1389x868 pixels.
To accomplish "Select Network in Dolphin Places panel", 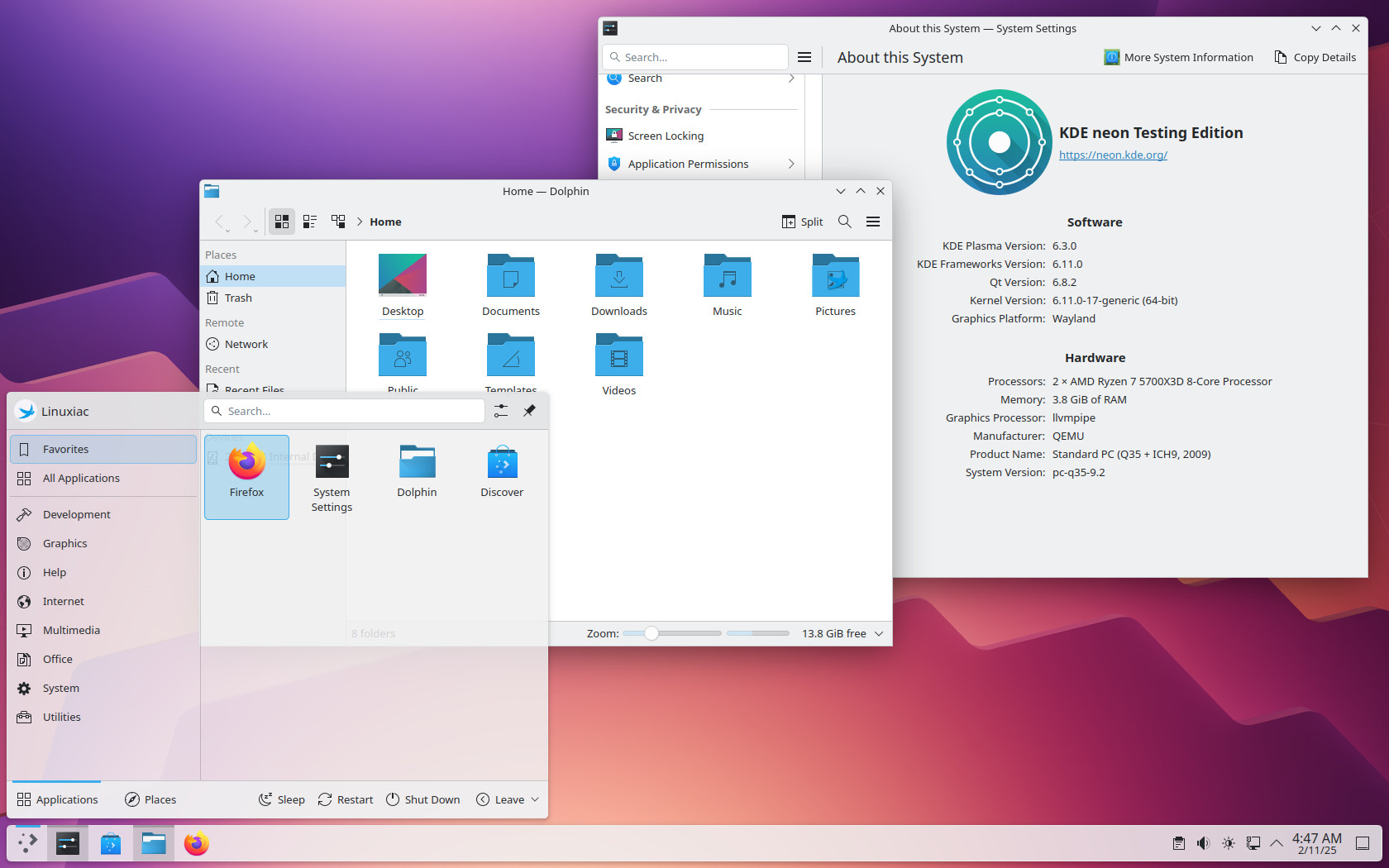I will pos(274,344).
